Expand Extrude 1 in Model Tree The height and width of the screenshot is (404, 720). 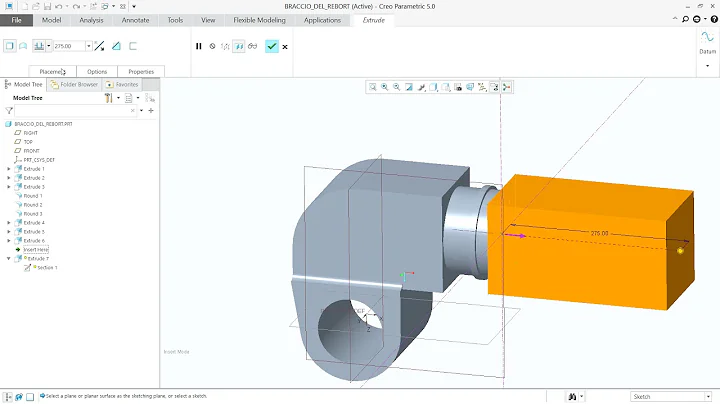(x=9, y=169)
